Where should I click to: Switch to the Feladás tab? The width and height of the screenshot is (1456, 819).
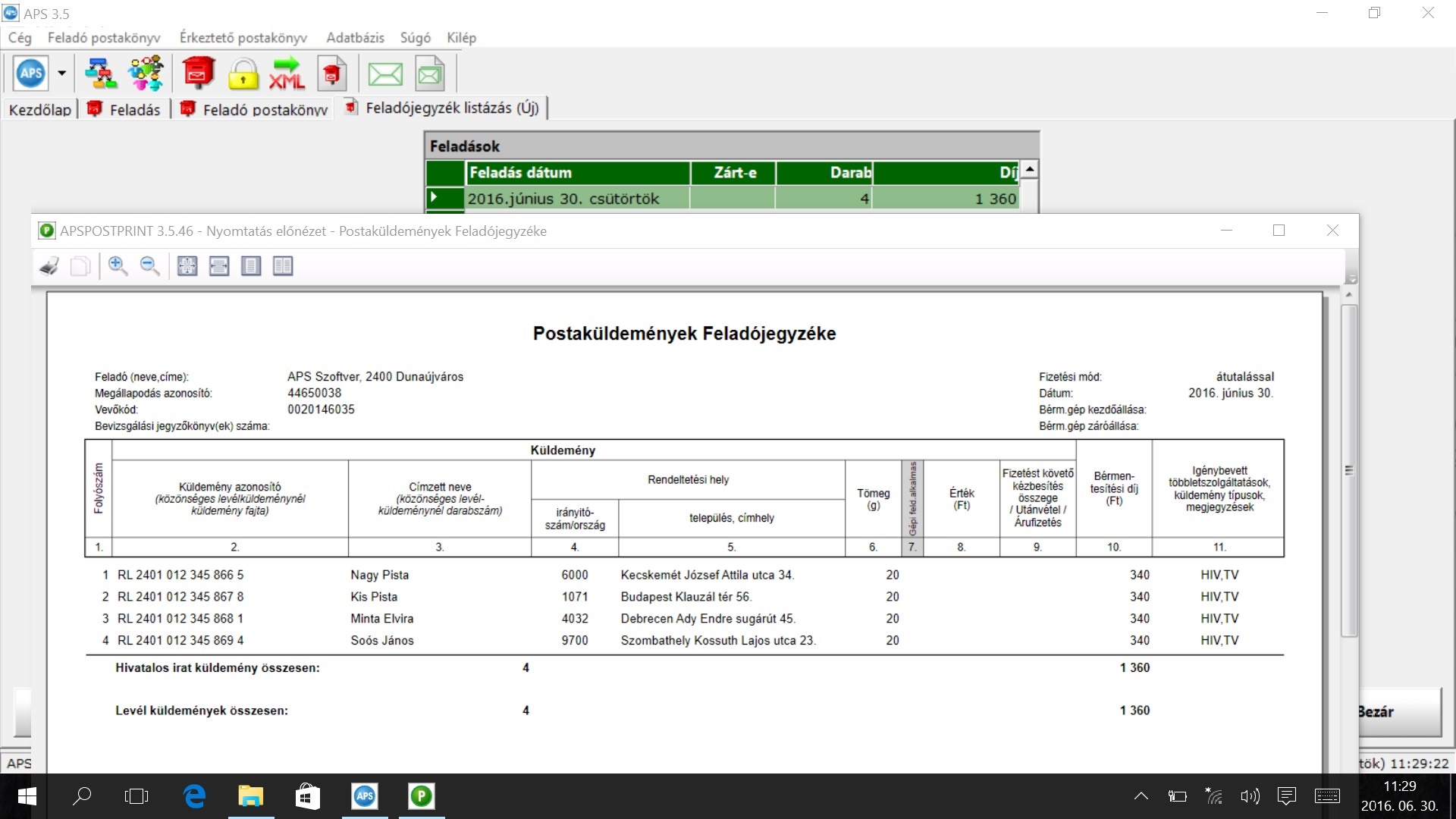[x=125, y=109]
